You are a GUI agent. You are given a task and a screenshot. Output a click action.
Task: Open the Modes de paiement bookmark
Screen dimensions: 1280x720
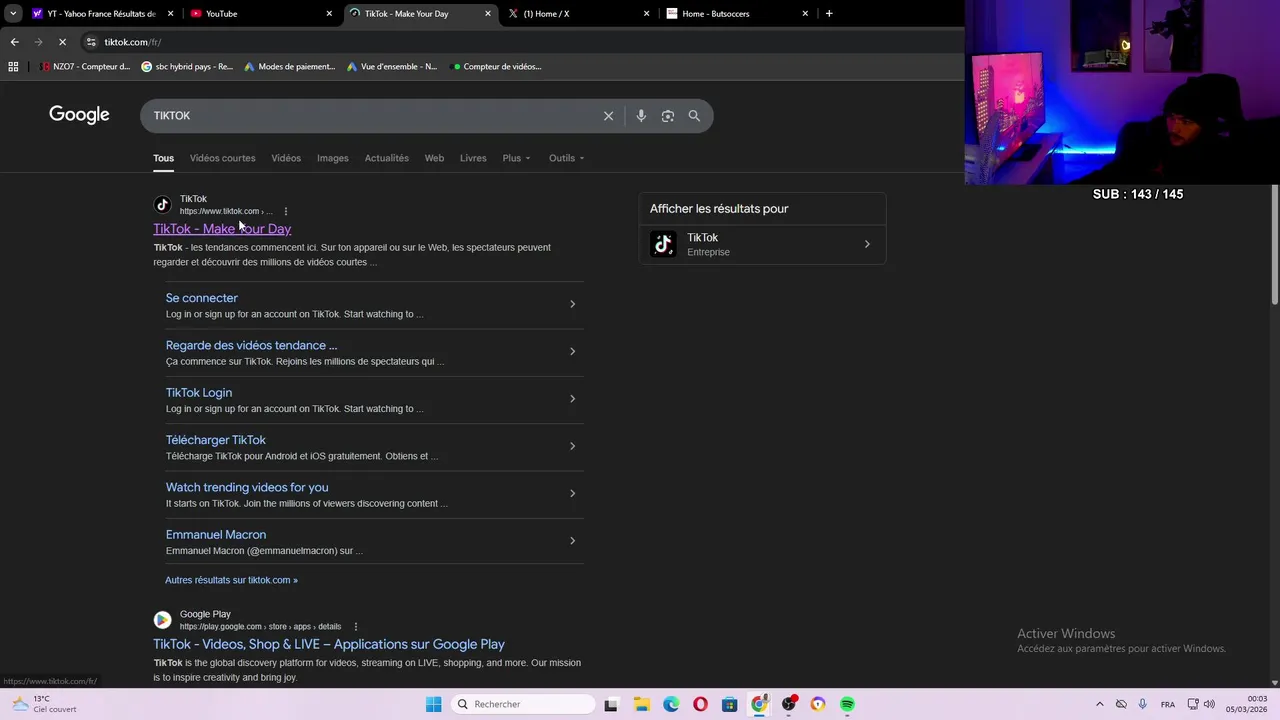(x=289, y=67)
